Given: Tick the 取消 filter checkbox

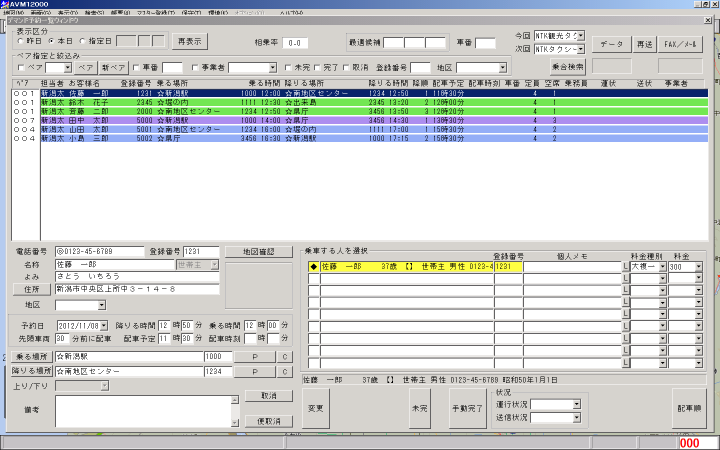Looking at the screenshot, I should click(x=346, y=67).
